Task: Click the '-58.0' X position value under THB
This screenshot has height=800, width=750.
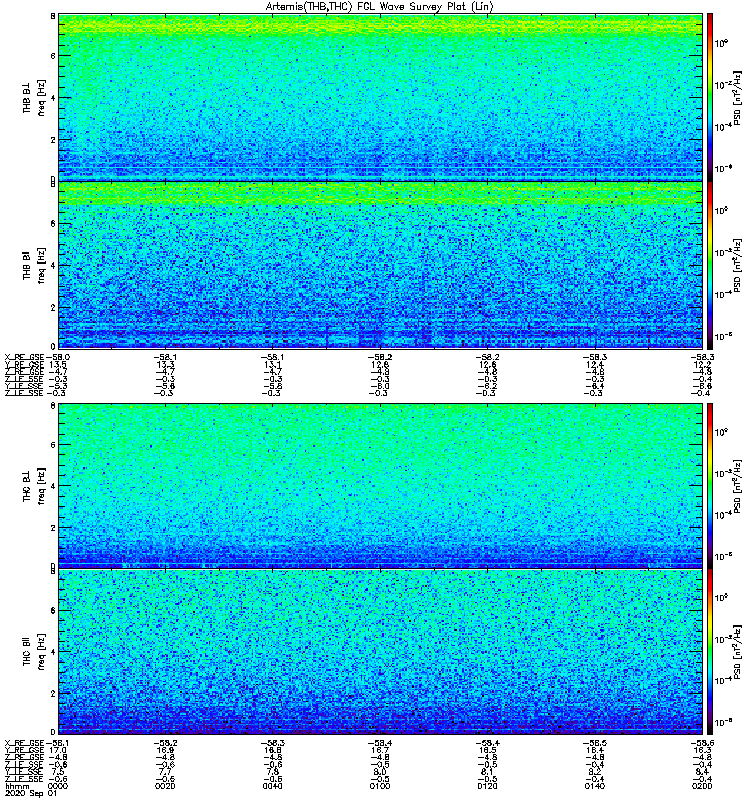Action: (x=58, y=357)
